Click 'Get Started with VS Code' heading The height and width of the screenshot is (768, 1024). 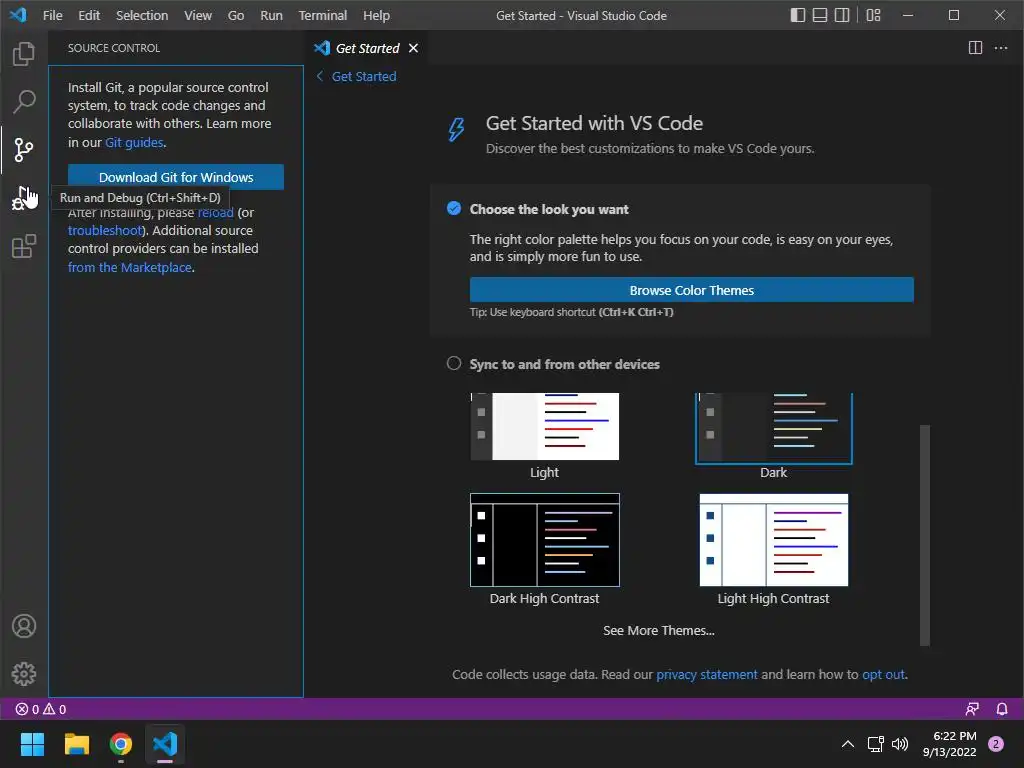pos(594,123)
